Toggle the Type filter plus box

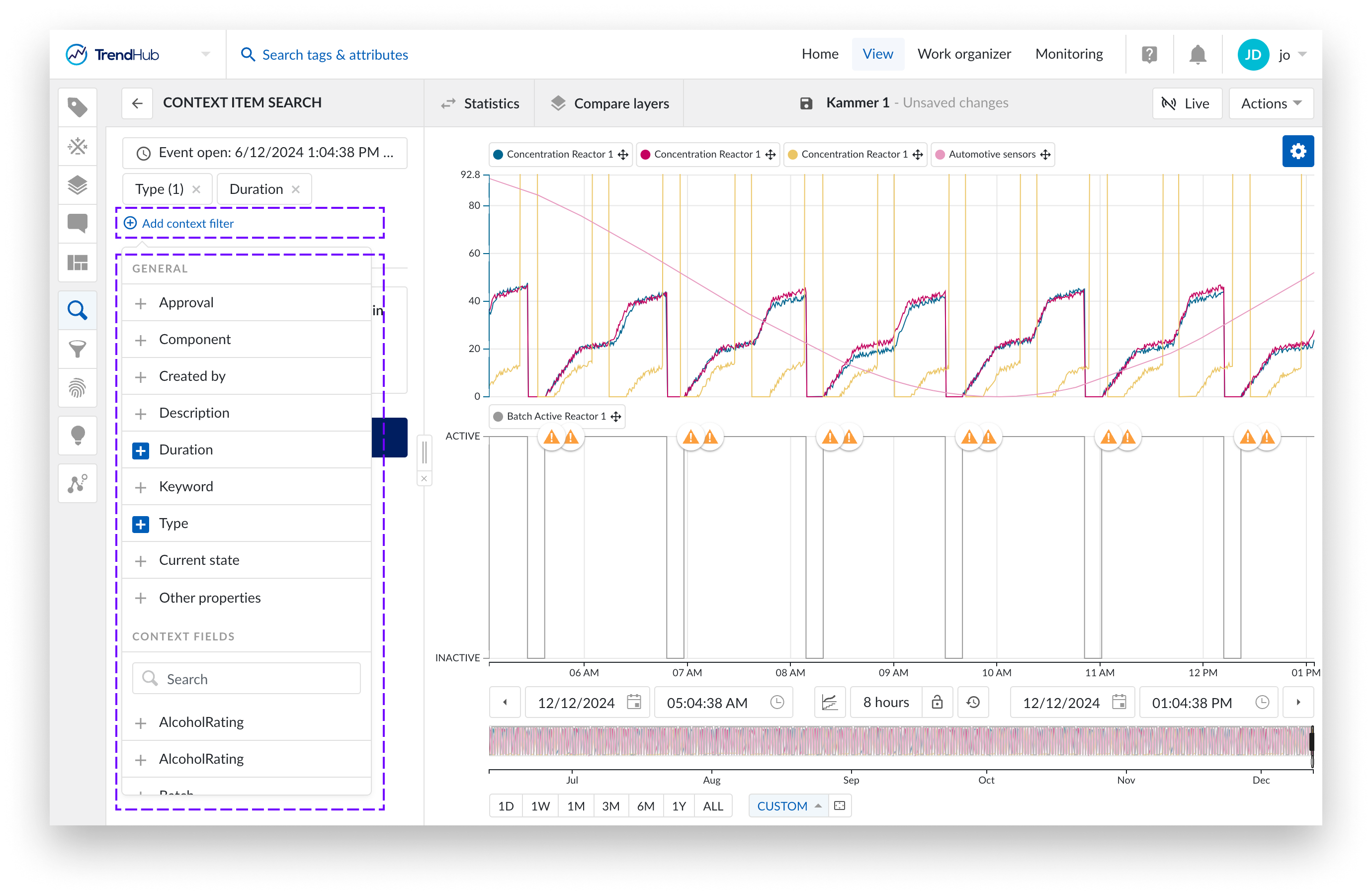(141, 524)
